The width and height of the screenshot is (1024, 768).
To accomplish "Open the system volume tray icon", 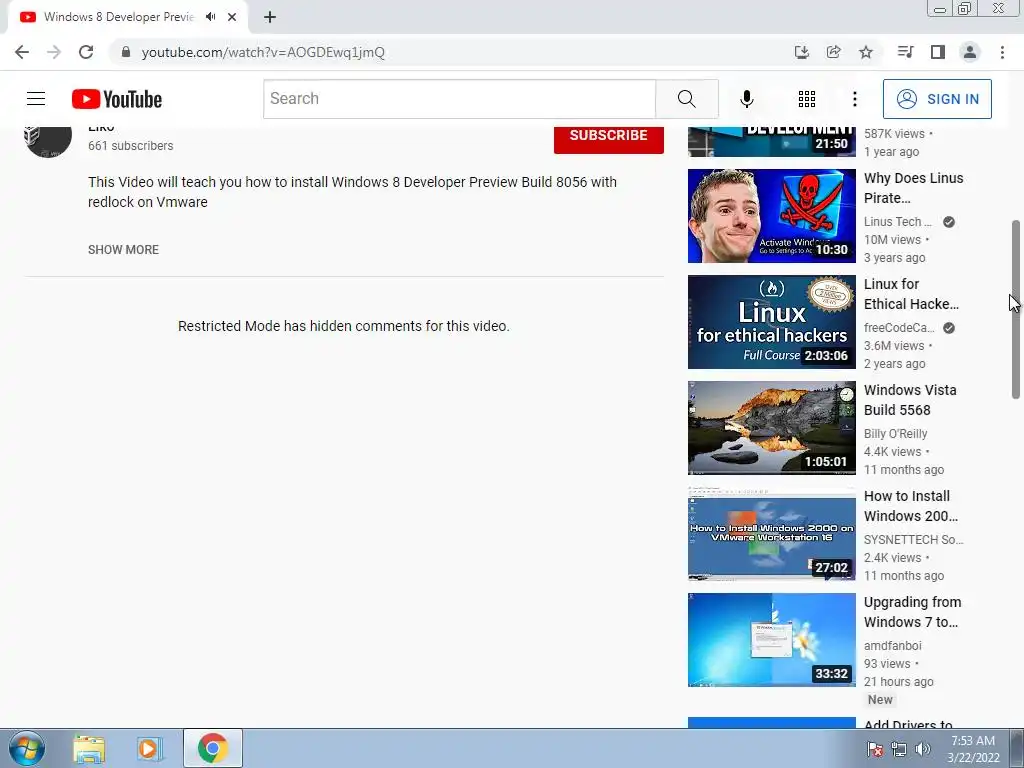I will [x=923, y=750].
